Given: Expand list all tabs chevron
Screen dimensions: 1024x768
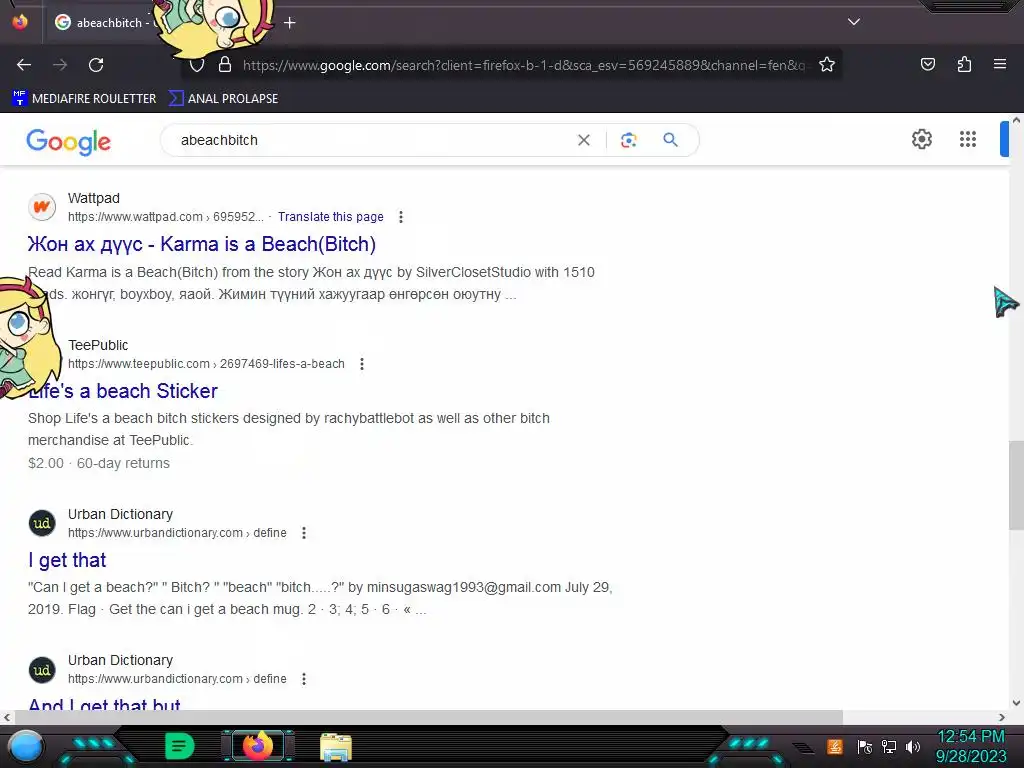Looking at the screenshot, I should [854, 22].
